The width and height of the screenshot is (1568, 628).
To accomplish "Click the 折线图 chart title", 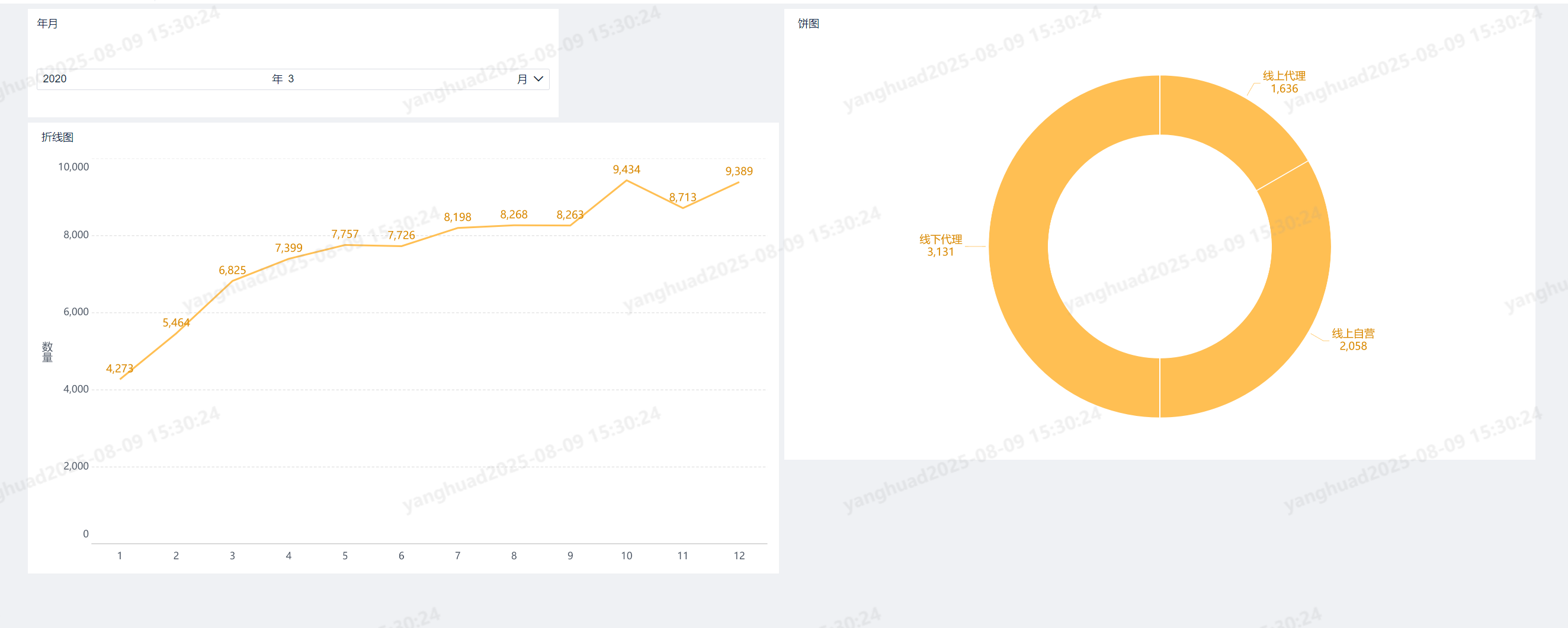I will click(57, 137).
